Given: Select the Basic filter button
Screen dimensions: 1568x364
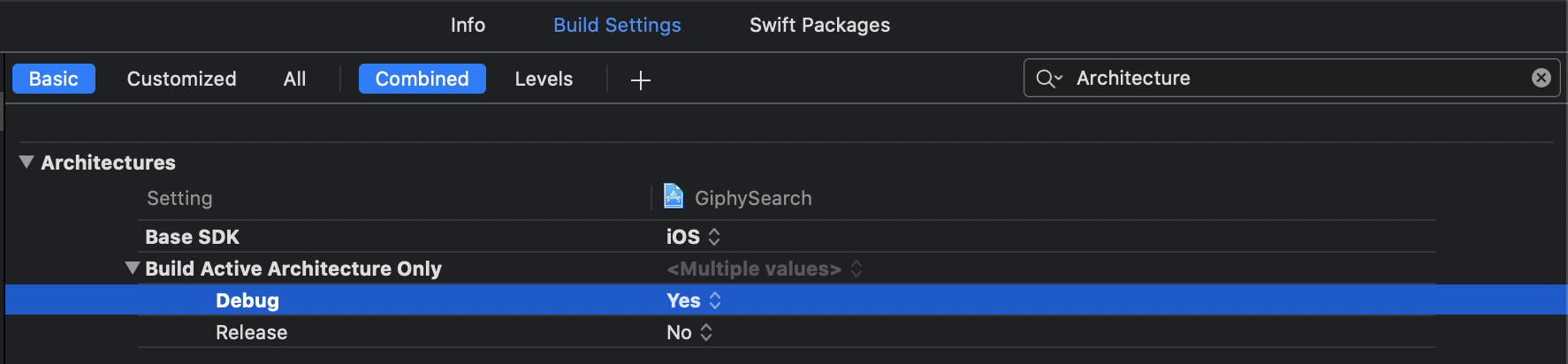Looking at the screenshot, I should pos(54,79).
